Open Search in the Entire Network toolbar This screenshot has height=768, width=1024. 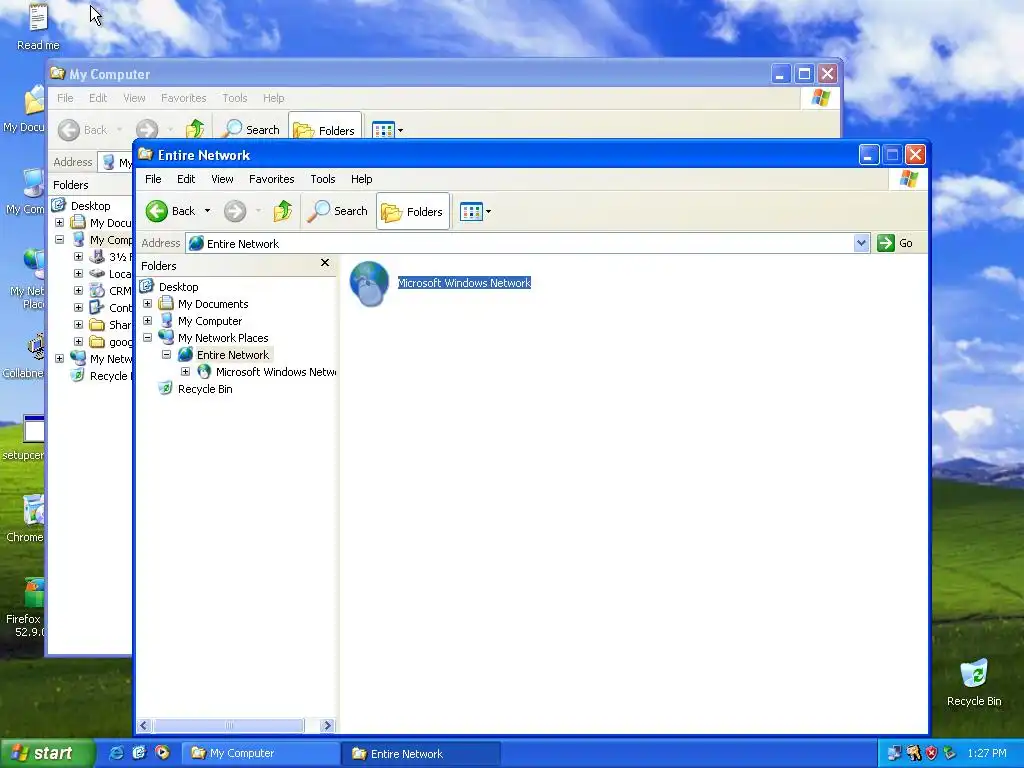[x=338, y=211]
